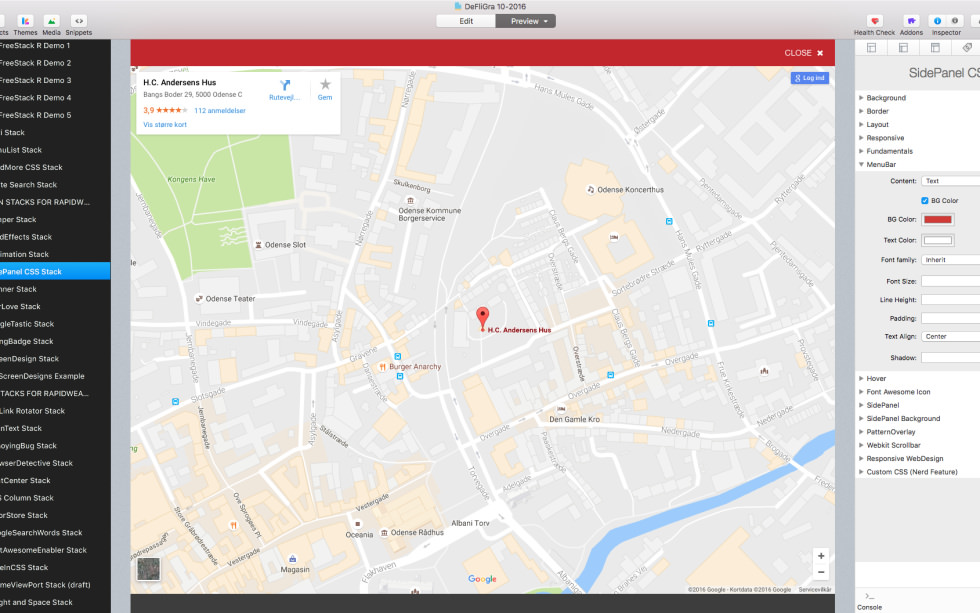Click the Font Size input field

pos(950,282)
